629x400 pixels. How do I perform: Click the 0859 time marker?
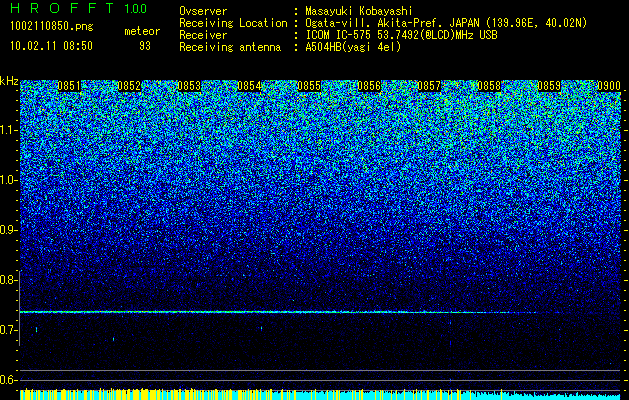(x=549, y=86)
